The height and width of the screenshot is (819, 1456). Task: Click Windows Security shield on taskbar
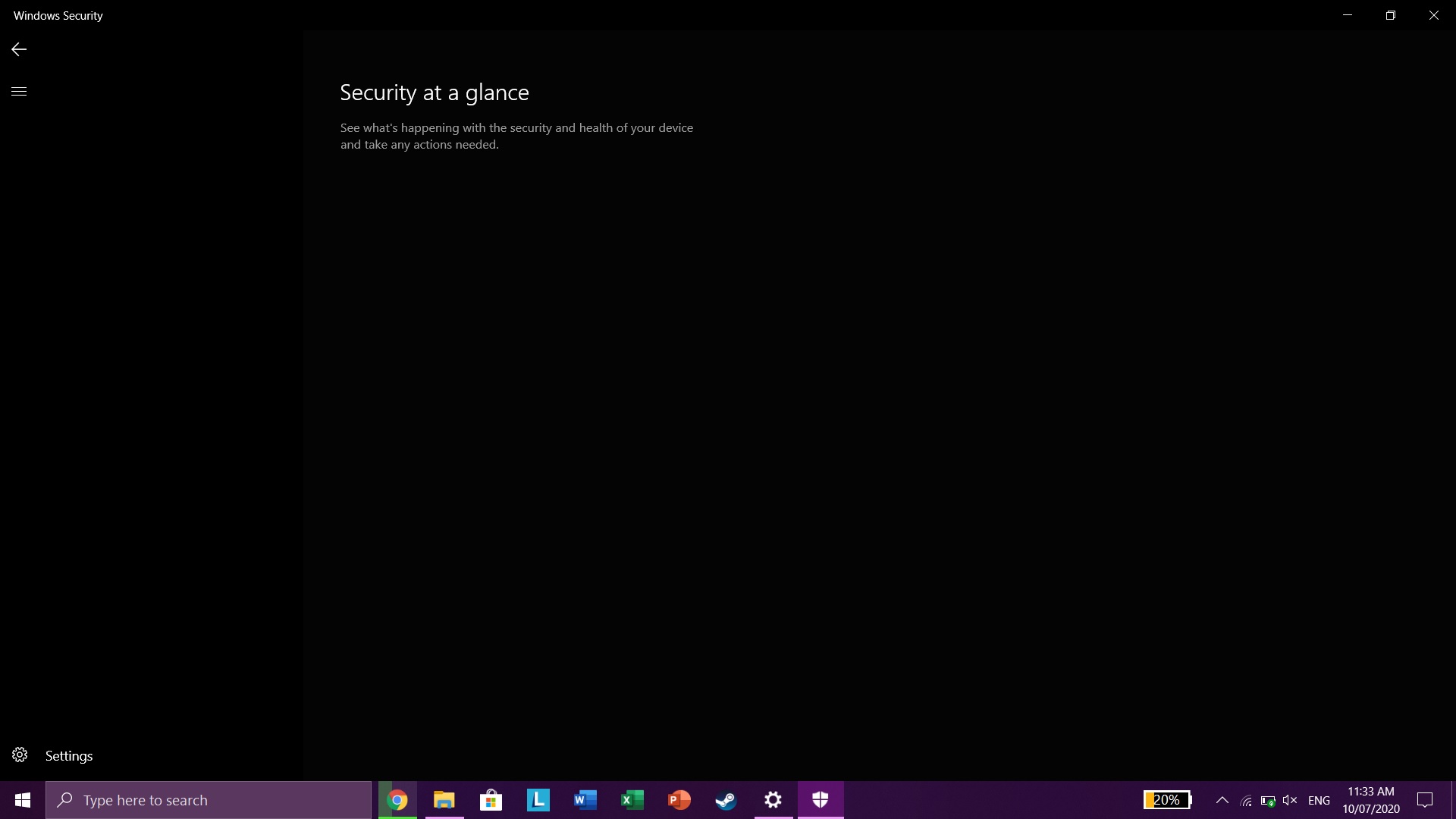pos(821,800)
